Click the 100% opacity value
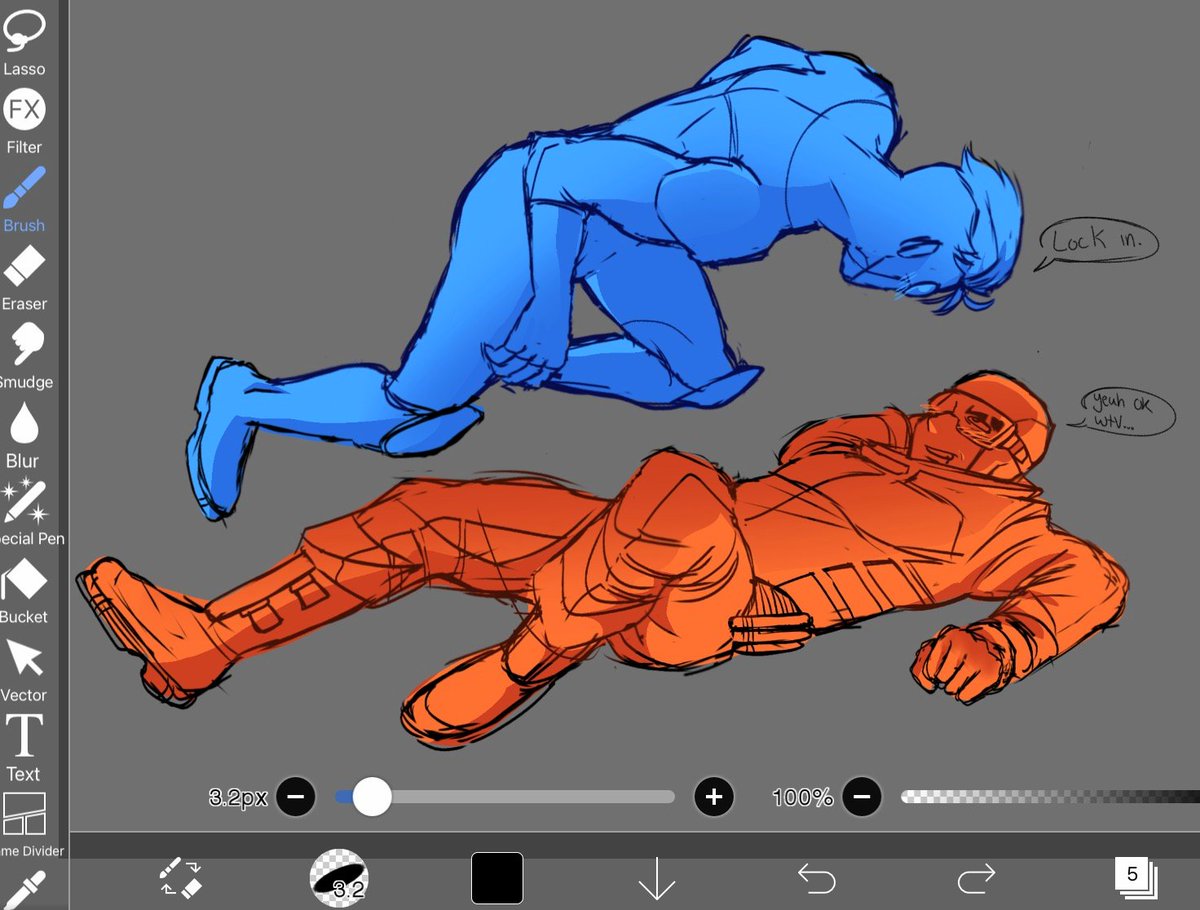Screen dimensions: 1200x910 (x=802, y=797)
